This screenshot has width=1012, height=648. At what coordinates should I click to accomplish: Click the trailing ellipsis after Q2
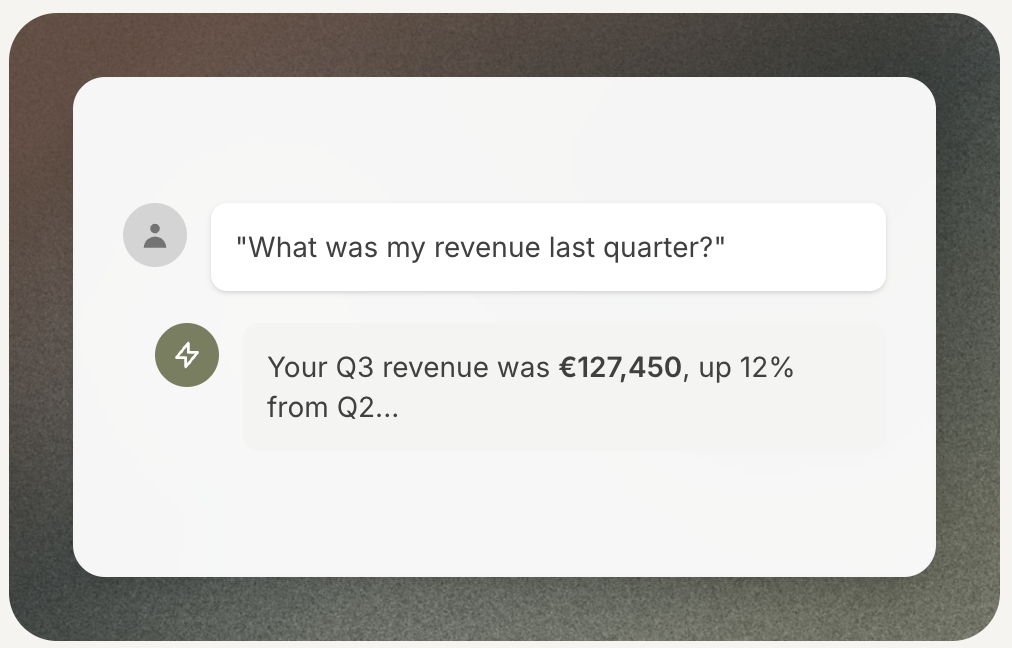click(386, 409)
